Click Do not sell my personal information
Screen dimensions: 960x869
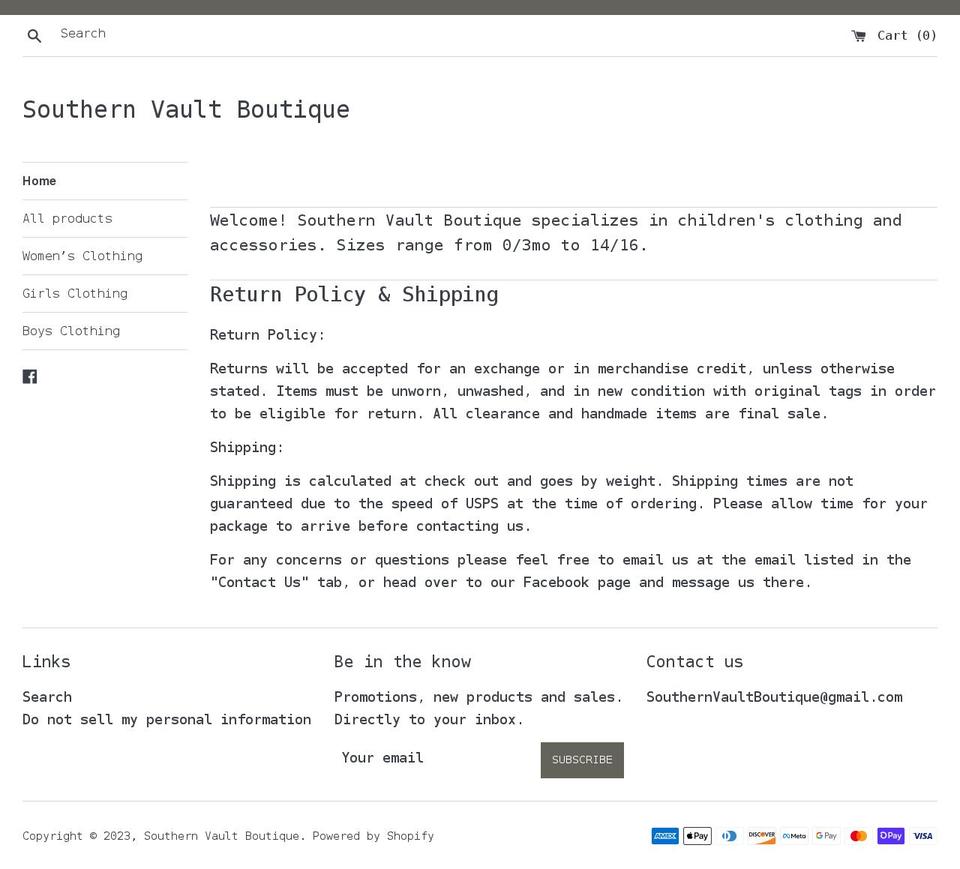point(167,719)
